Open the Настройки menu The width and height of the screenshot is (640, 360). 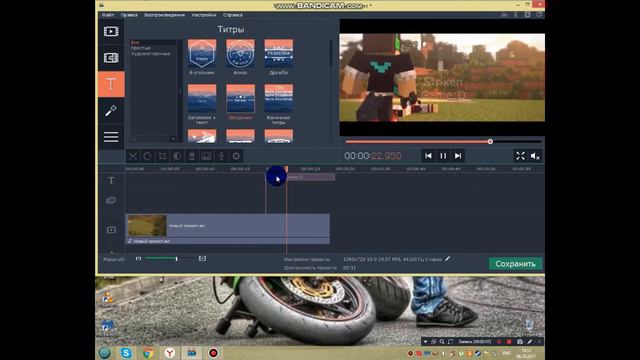tap(204, 15)
